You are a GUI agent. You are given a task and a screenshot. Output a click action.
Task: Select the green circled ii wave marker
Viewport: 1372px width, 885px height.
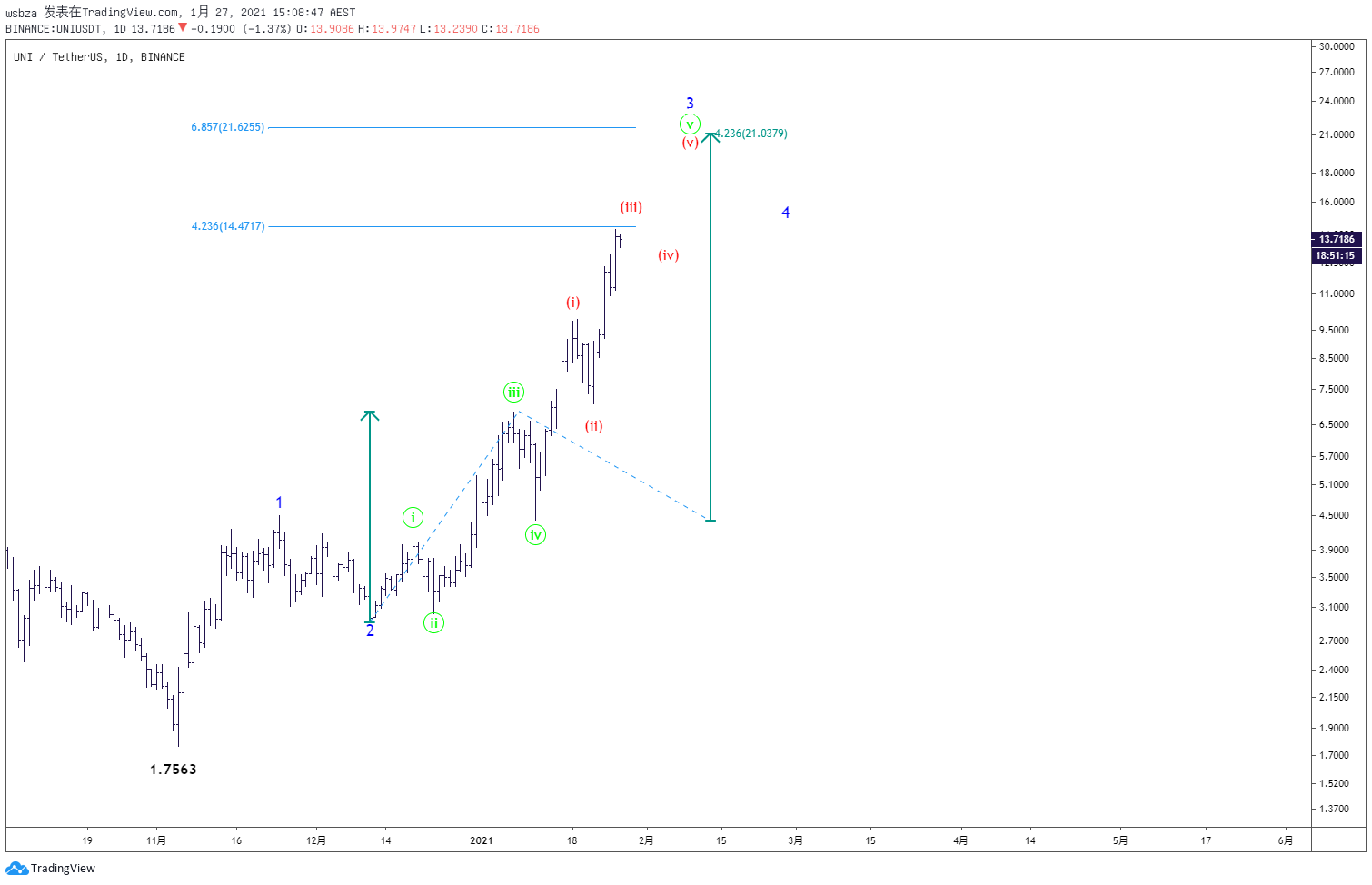[434, 623]
